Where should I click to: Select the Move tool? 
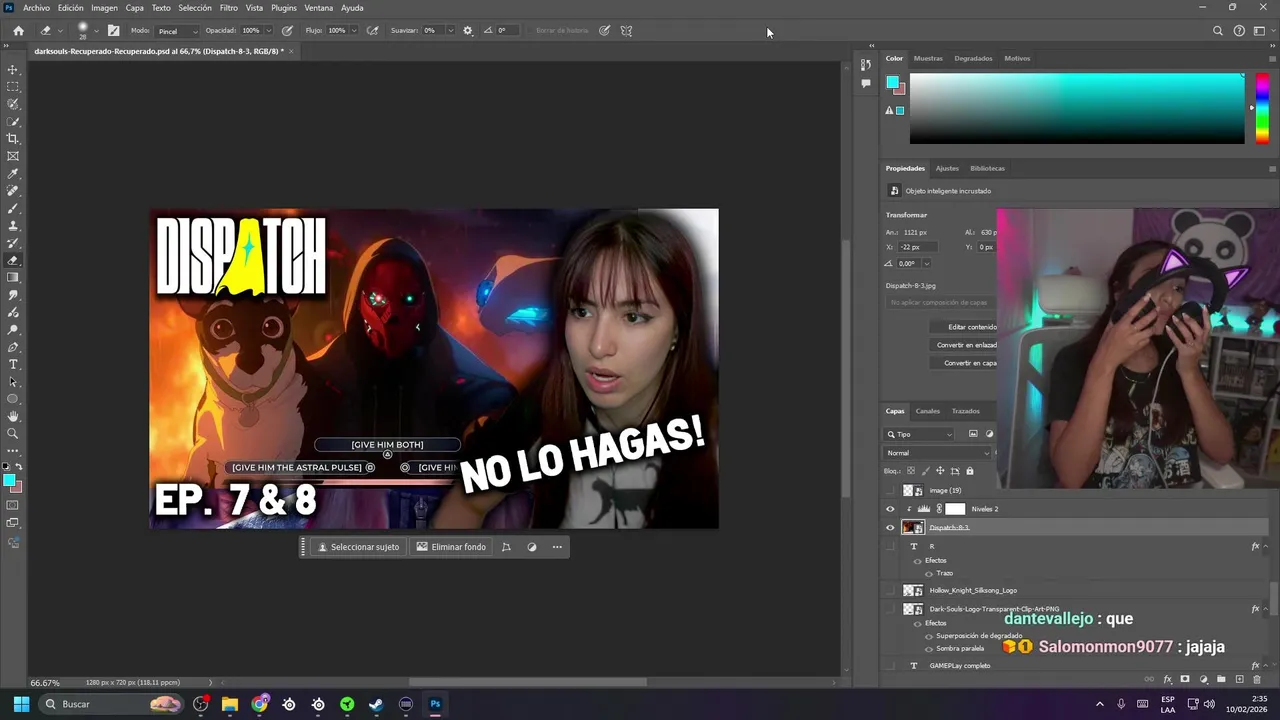pos(13,69)
